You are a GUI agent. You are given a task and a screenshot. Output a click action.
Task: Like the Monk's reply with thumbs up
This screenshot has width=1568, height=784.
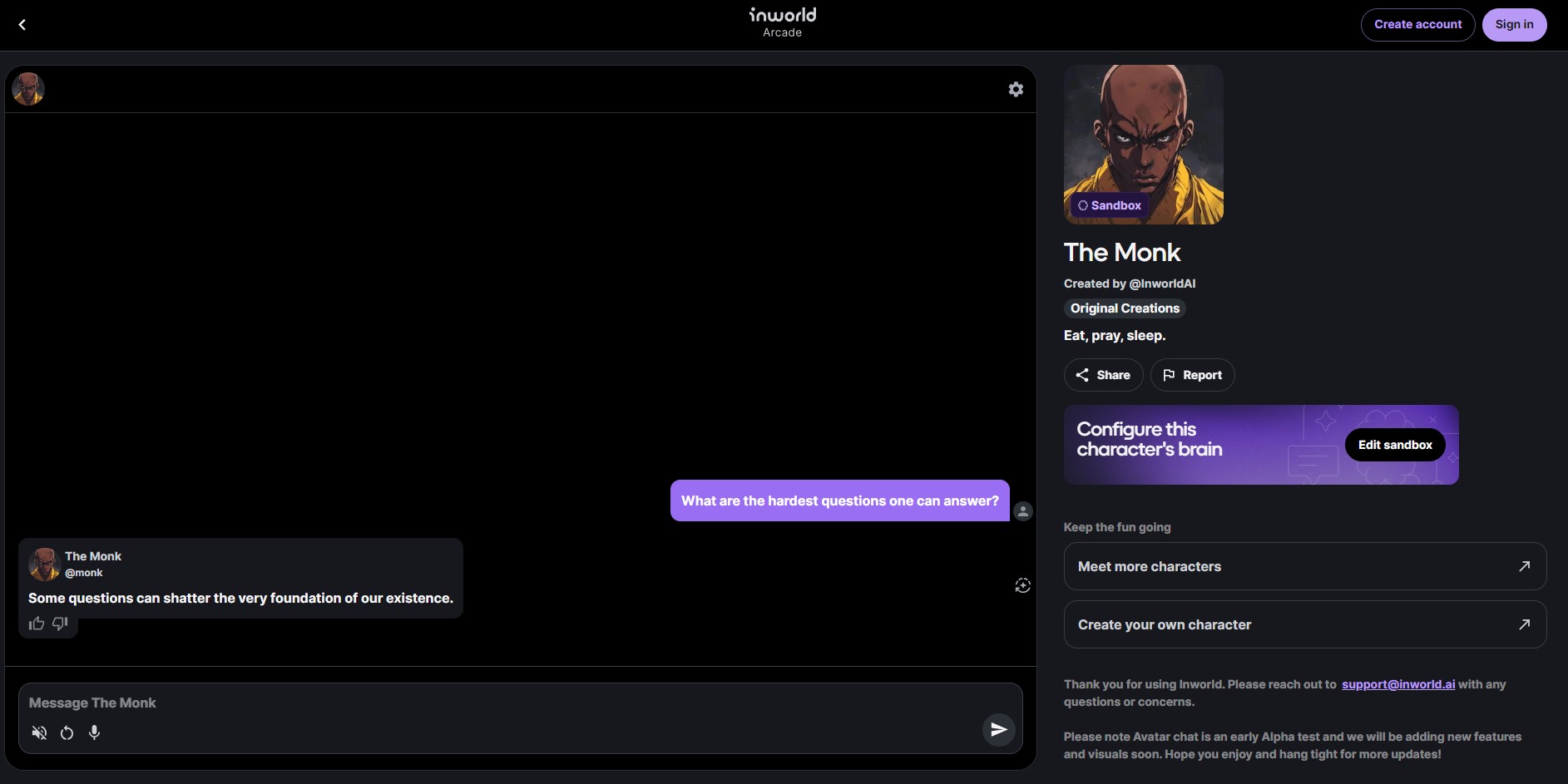37,624
